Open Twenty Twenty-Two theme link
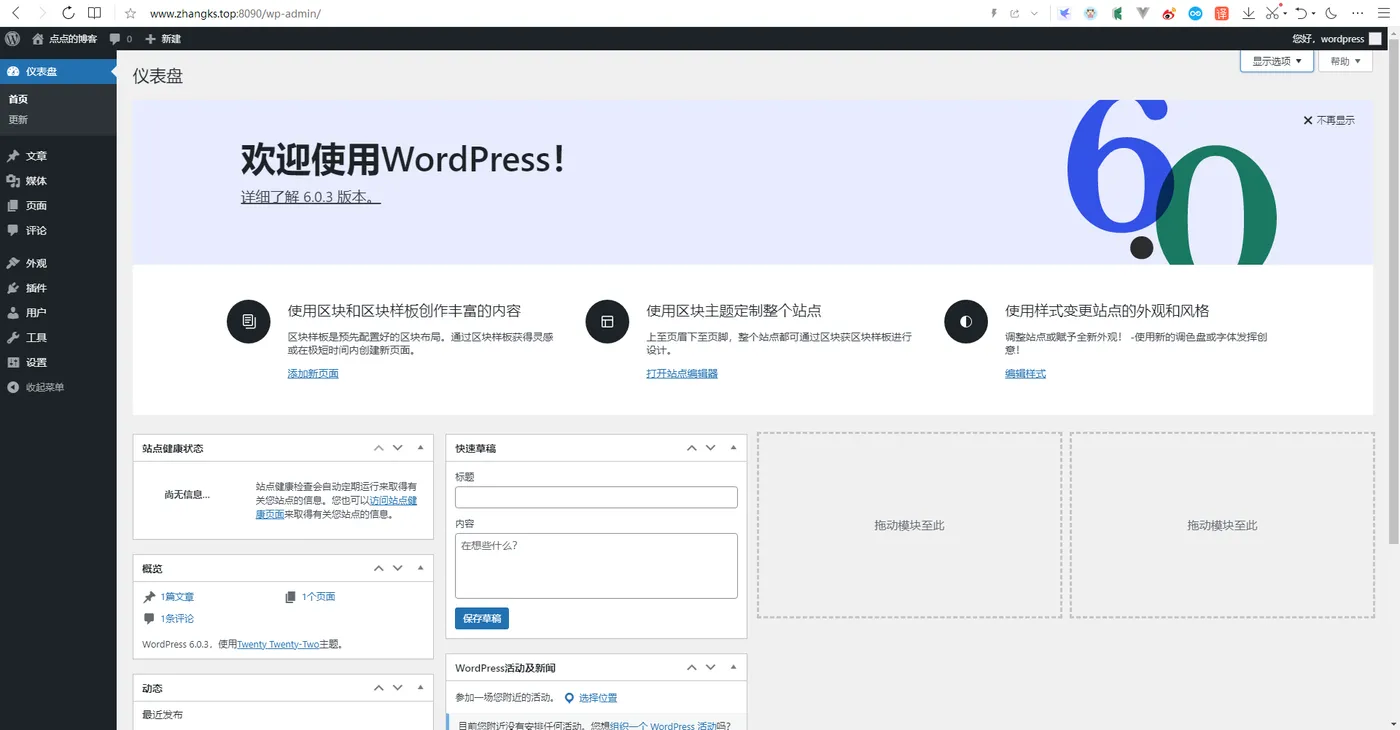The width and height of the screenshot is (1400, 730). 278,645
